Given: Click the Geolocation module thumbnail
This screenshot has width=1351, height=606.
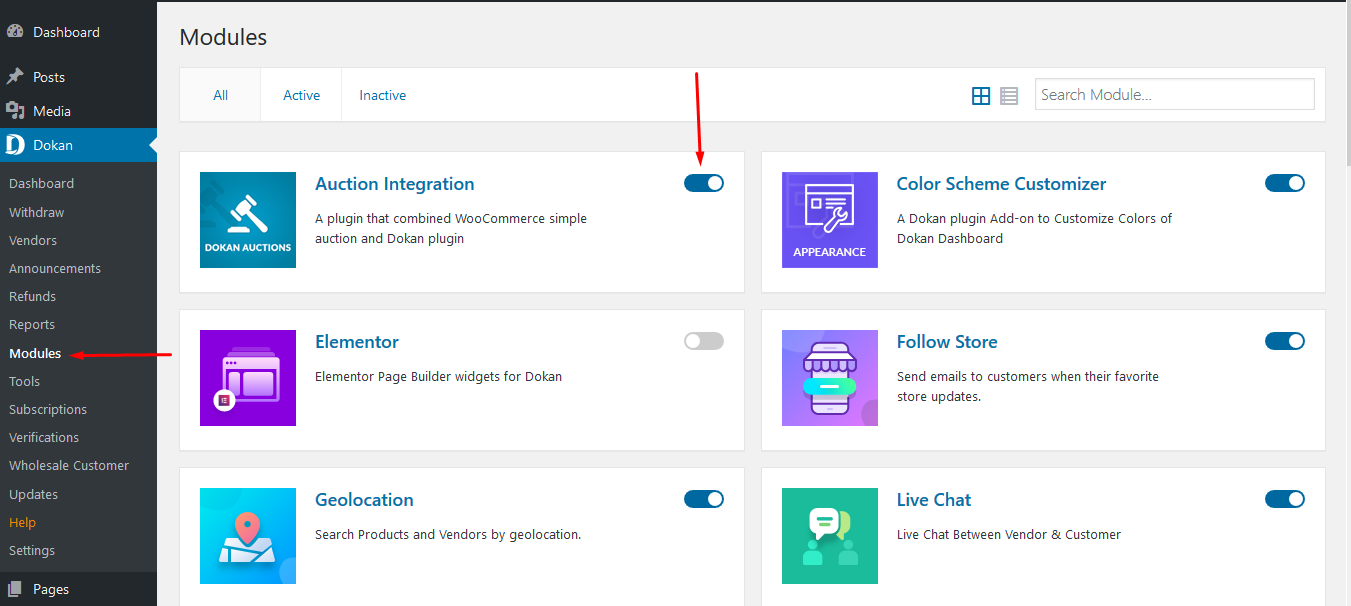Looking at the screenshot, I should point(248,536).
